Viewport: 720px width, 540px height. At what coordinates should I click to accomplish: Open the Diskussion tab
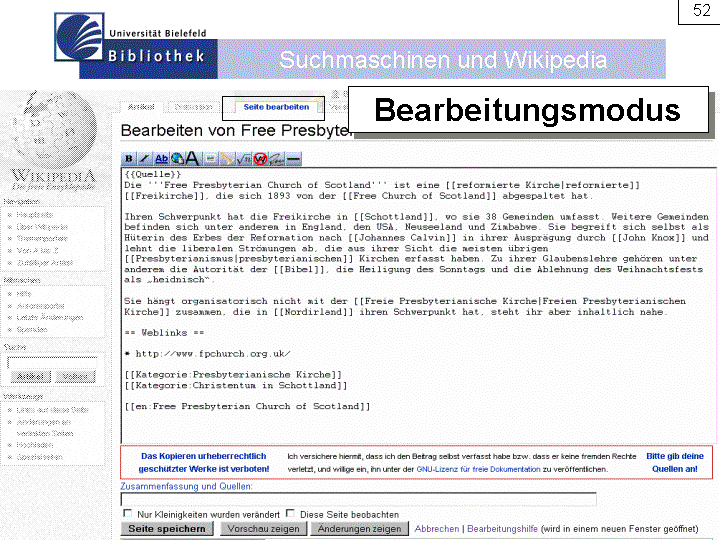(x=193, y=107)
